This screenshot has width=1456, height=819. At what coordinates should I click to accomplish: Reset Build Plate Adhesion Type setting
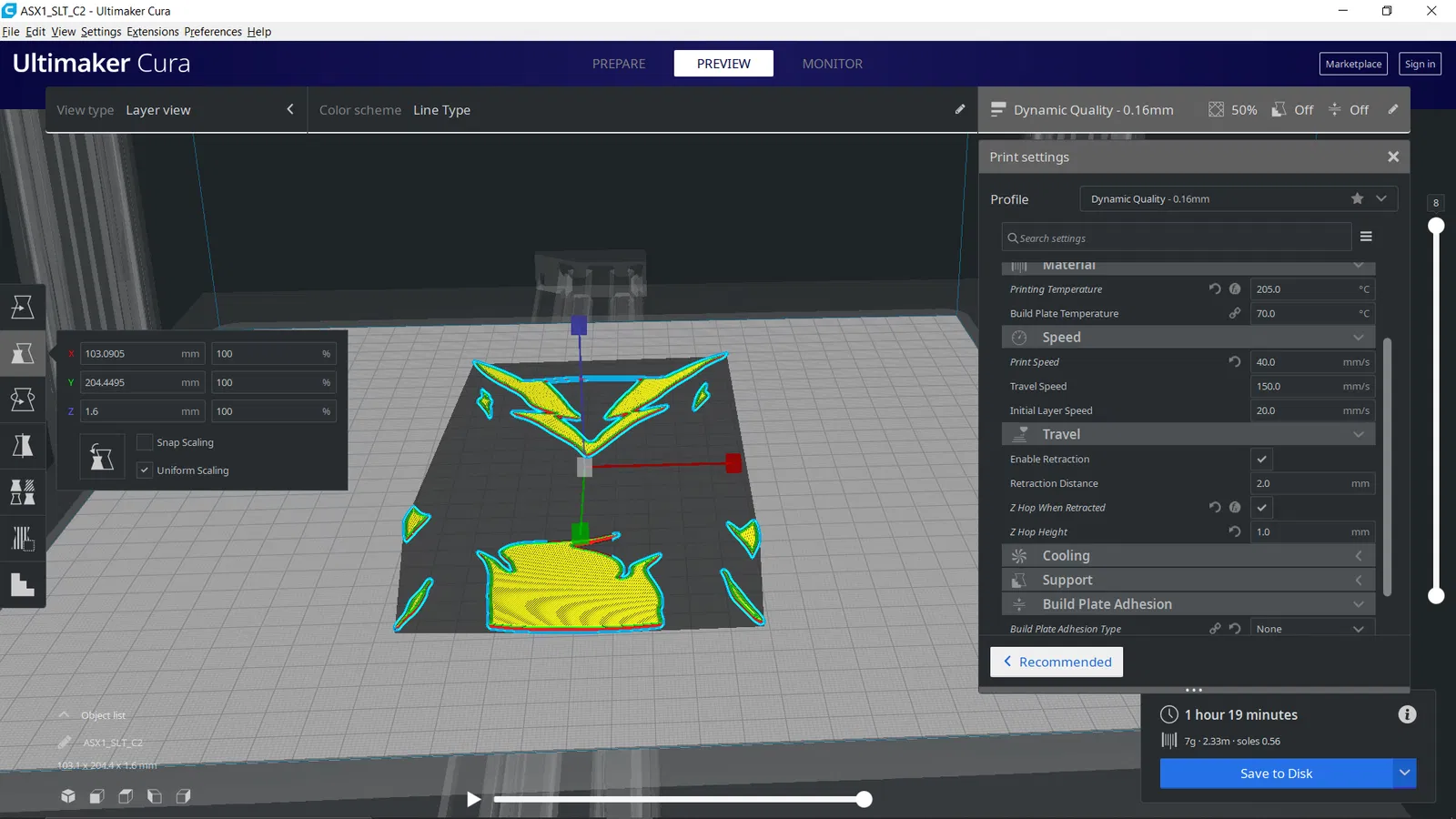tap(1235, 628)
